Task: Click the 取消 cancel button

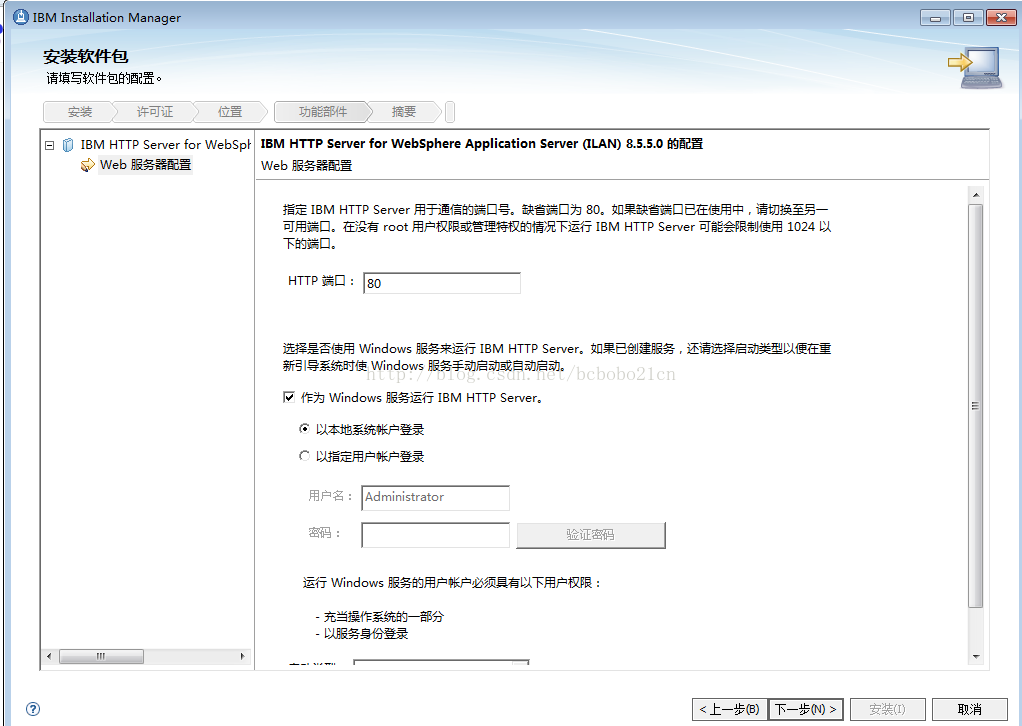Action: (x=970, y=709)
